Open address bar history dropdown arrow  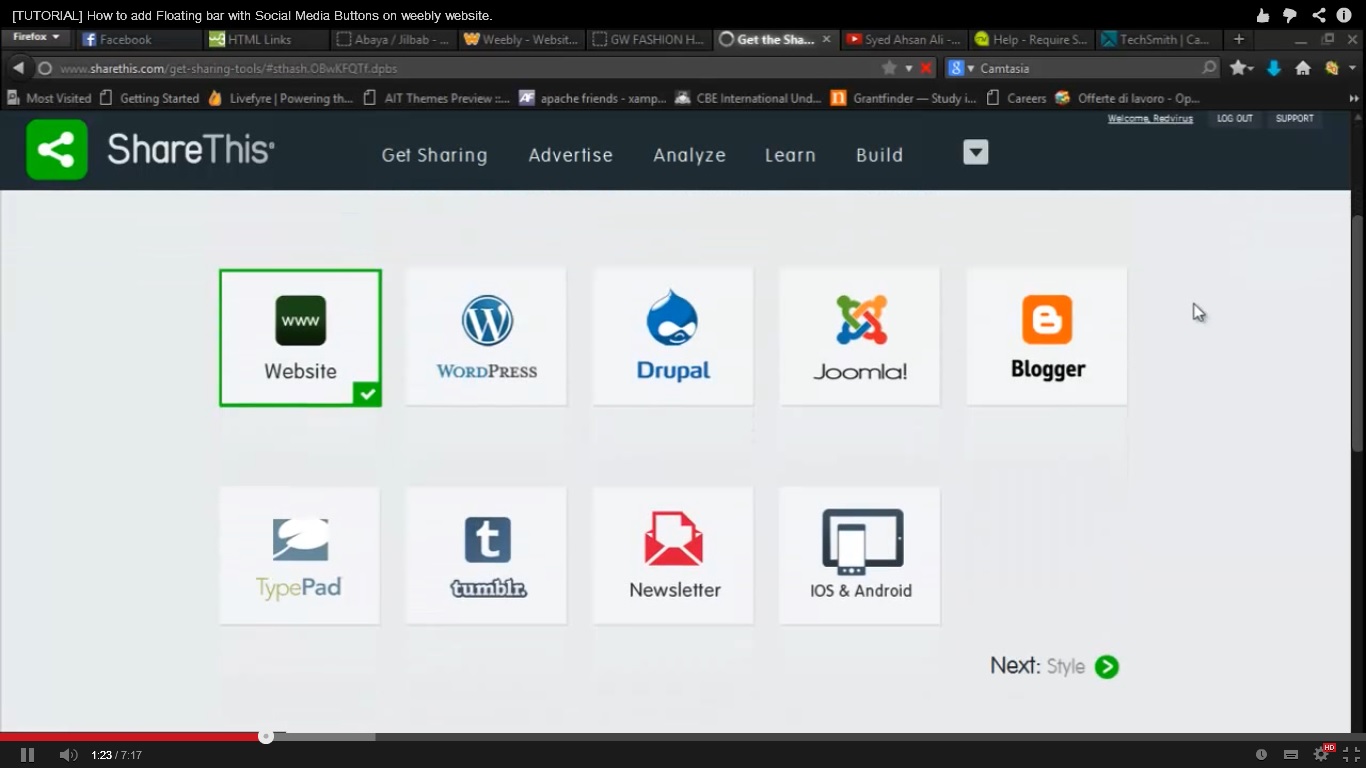[x=909, y=68]
